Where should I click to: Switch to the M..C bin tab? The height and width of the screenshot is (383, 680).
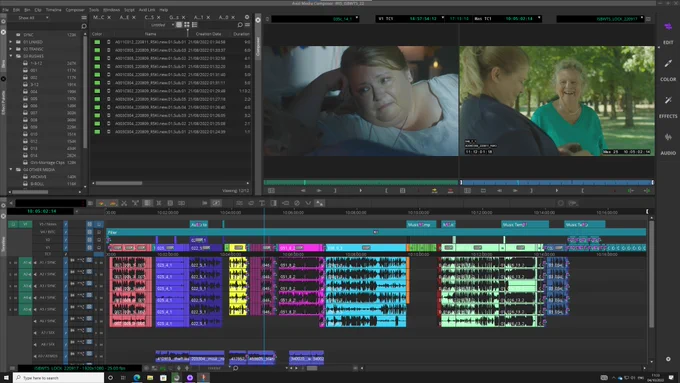point(98,17)
